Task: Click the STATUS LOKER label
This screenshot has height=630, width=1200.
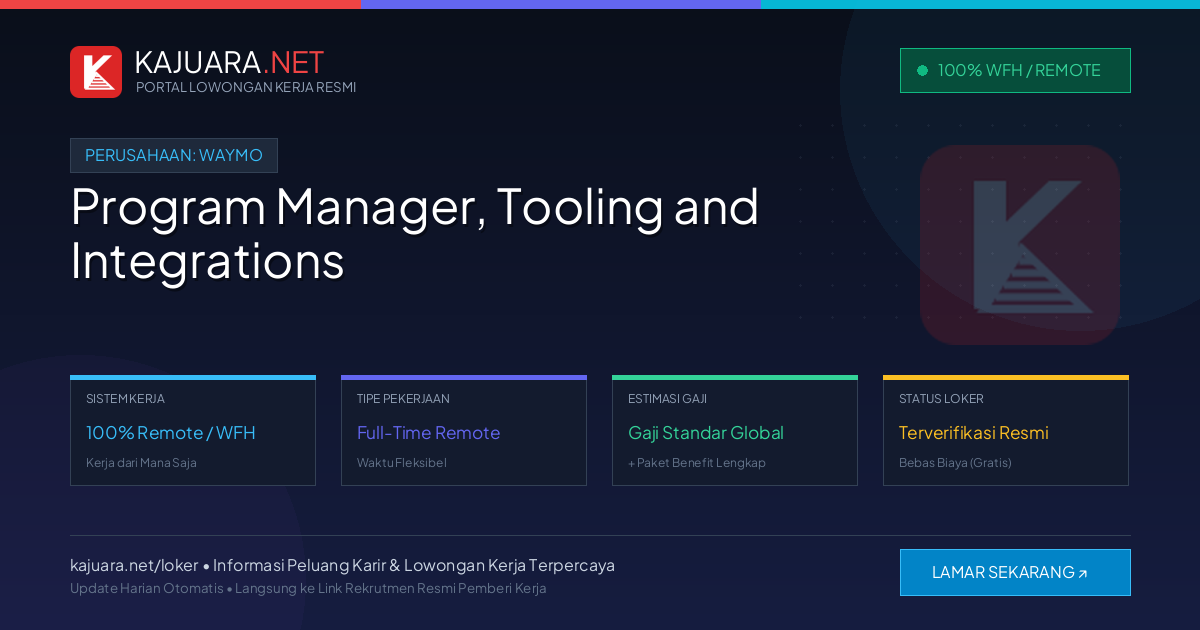Action: (x=941, y=398)
